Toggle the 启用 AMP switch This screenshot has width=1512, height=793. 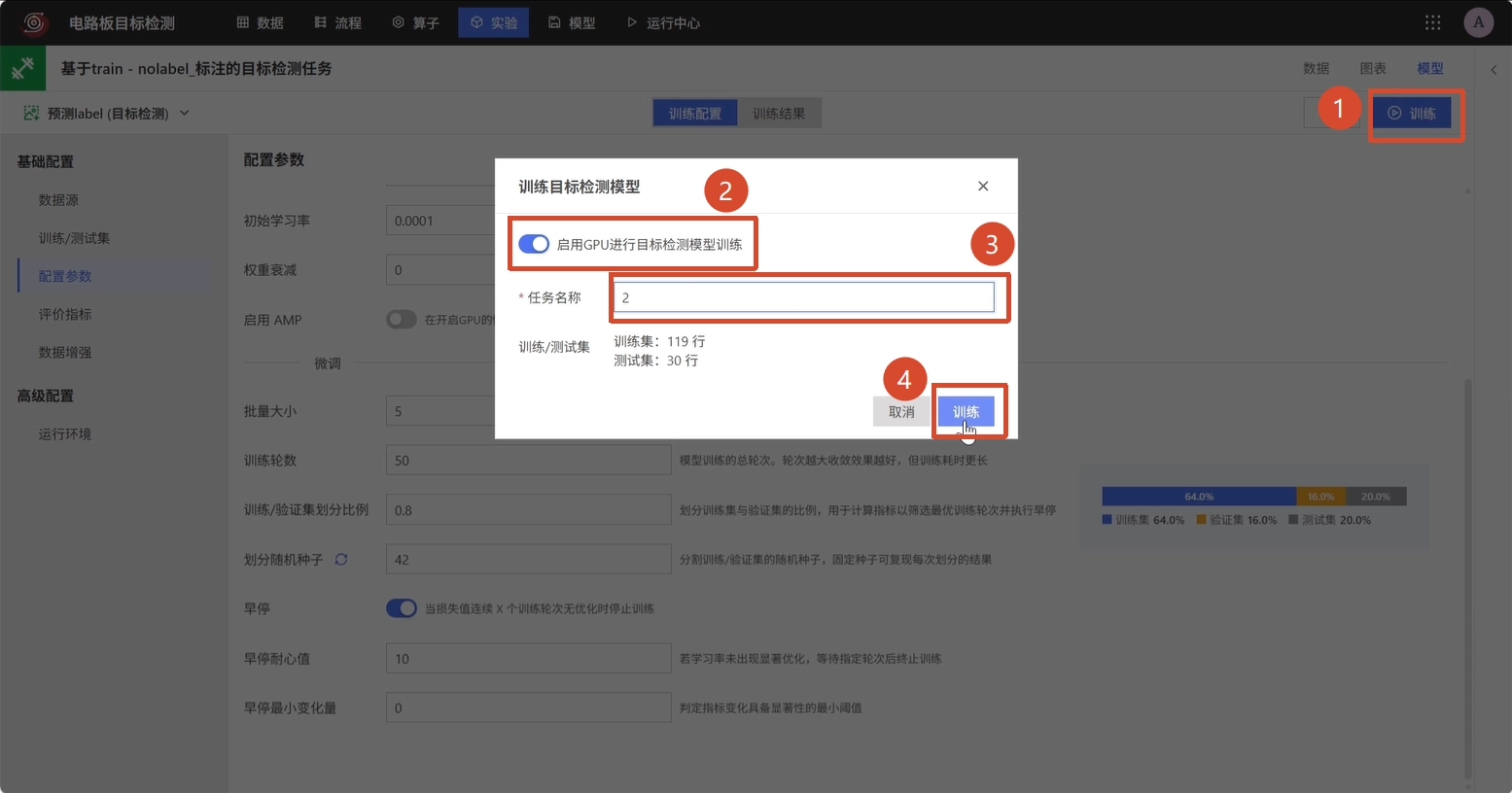pyautogui.click(x=402, y=320)
